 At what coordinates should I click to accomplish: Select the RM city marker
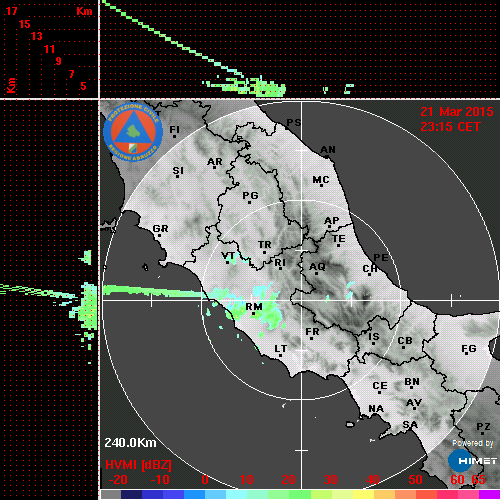[x=254, y=314]
